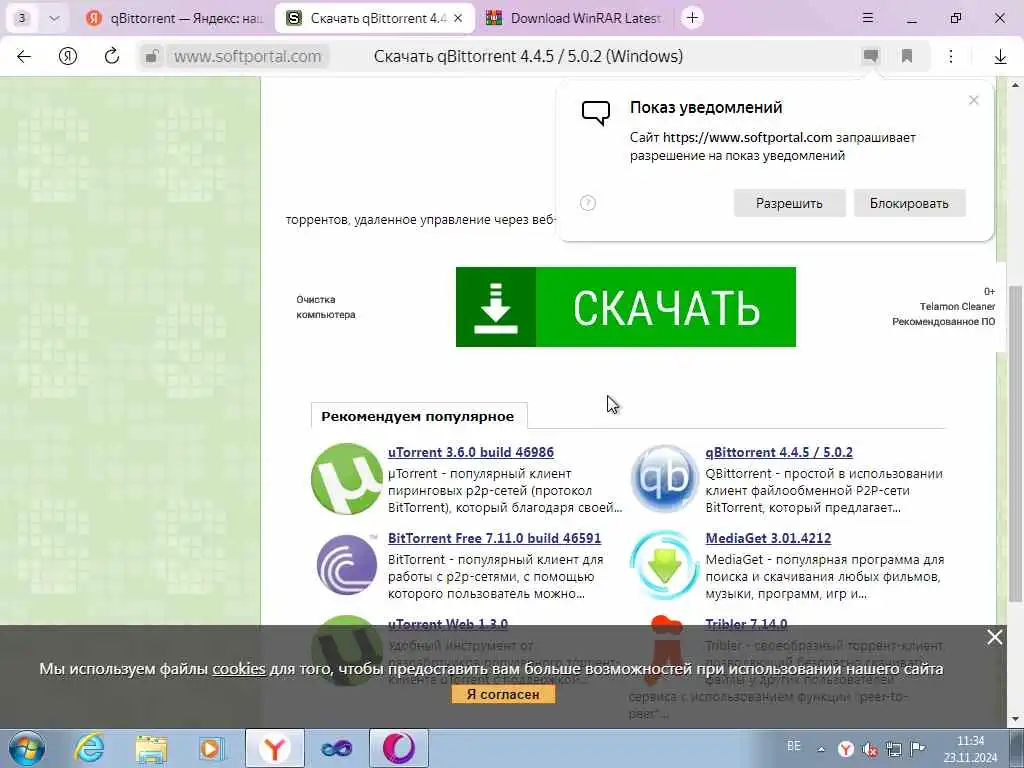1024x768 pixels.
Task: Open Windows Explorer folder in taskbar
Action: pyautogui.click(x=152, y=748)
